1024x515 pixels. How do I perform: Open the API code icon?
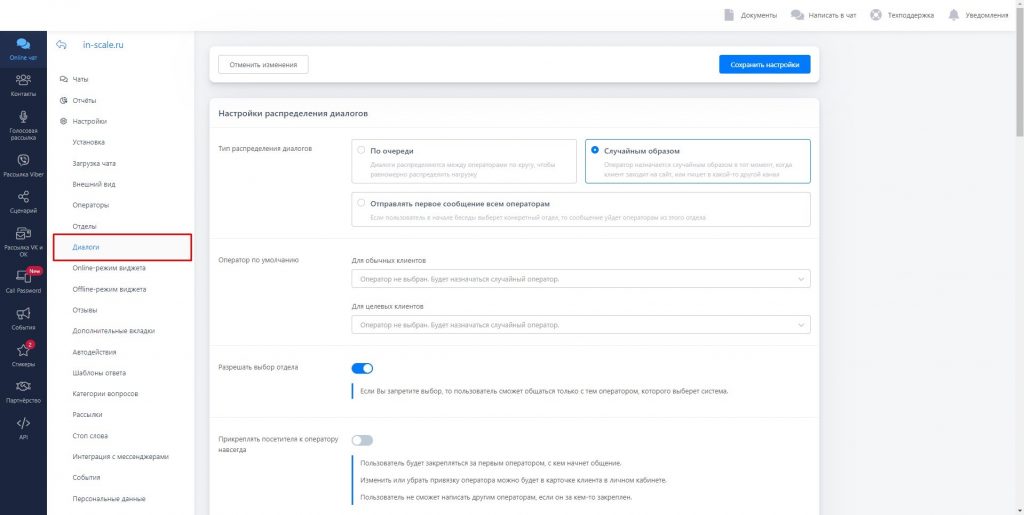pyautogui.click(x=23, y=423)
